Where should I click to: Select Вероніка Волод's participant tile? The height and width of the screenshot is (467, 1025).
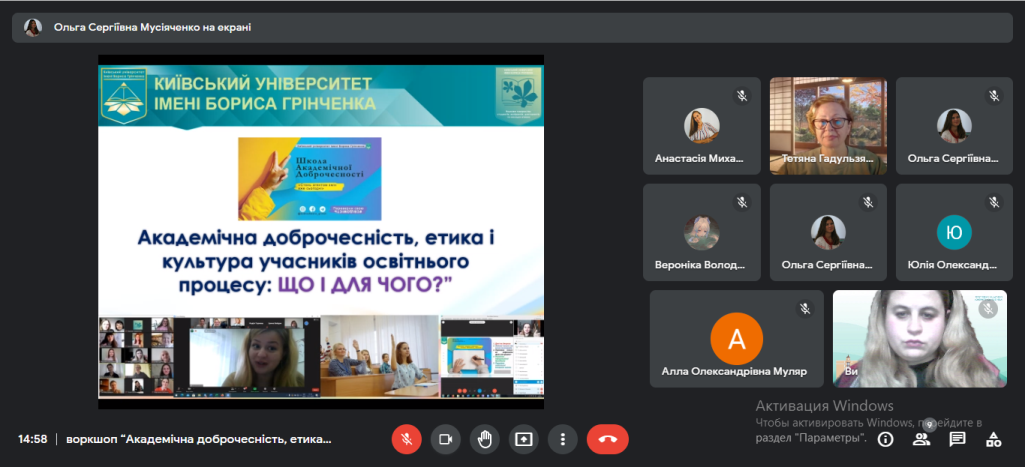point(701,232)
